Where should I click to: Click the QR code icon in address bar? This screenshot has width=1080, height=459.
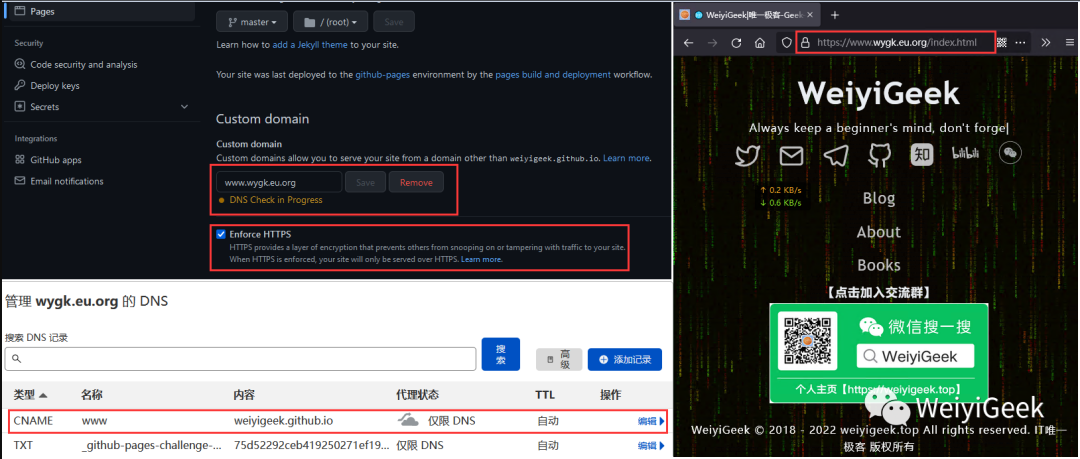click(x=1002, y=43)
